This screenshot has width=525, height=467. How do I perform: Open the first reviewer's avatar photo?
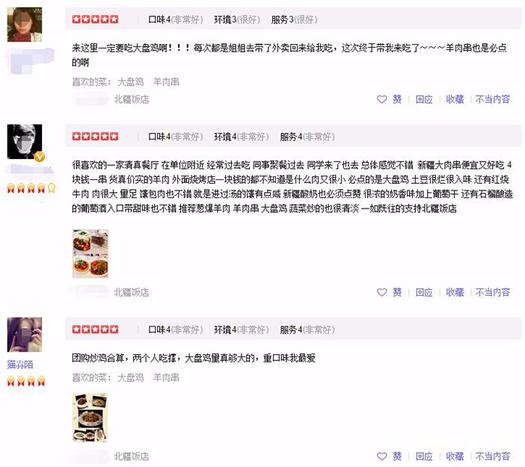click(x=25, y=24)
